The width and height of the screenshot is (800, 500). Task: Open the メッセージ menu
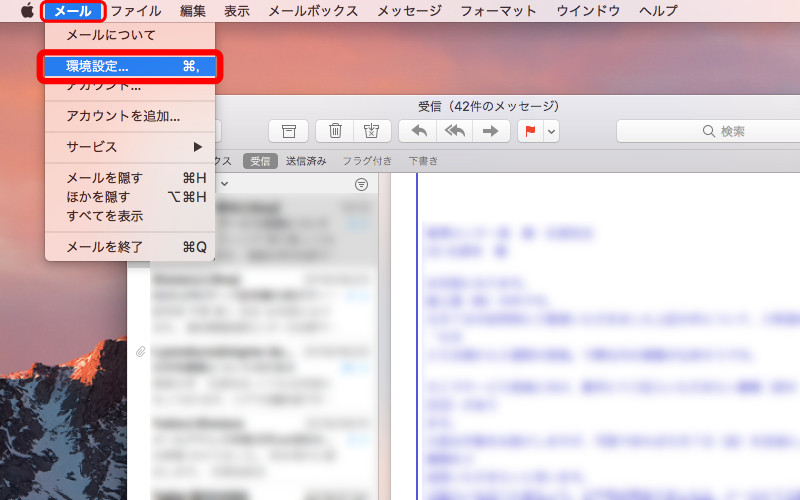[410, 11]
